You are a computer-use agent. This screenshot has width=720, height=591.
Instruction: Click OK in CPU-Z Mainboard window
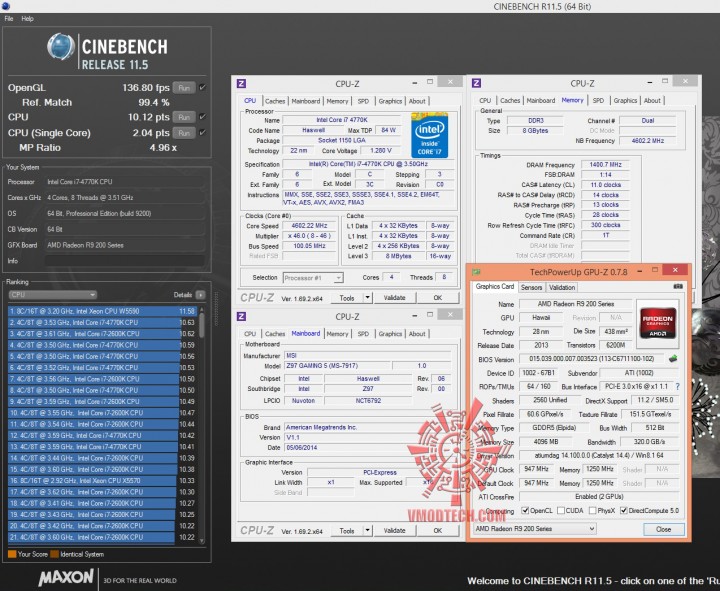click(438, 530)
